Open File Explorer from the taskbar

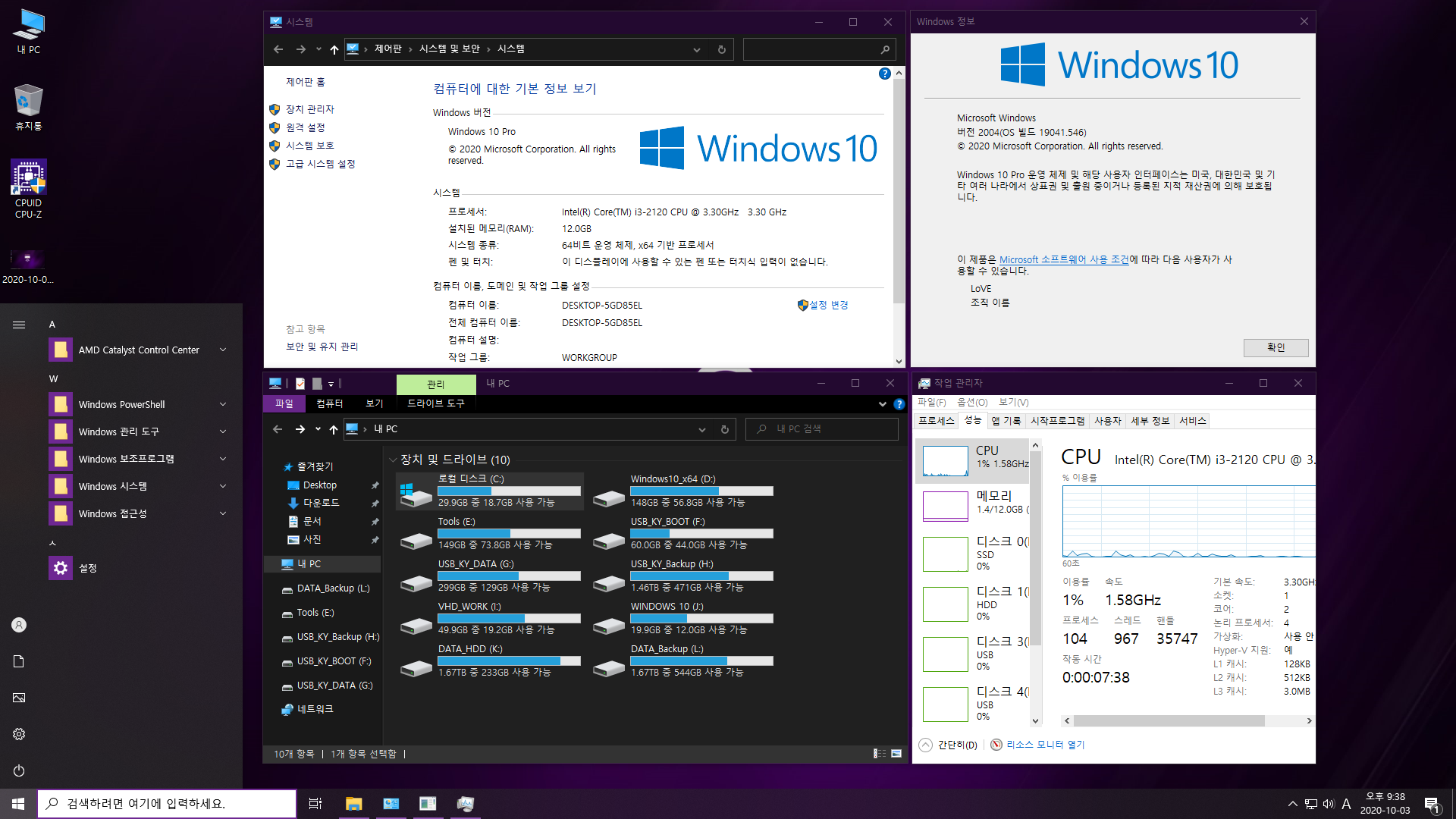coord(353,803)
